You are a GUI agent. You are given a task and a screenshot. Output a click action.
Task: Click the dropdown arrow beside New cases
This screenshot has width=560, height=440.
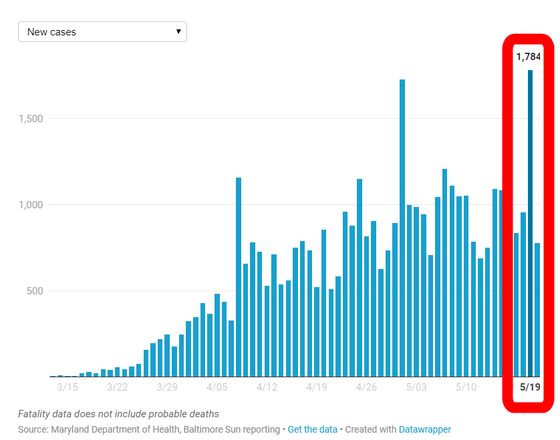point(178,31)
